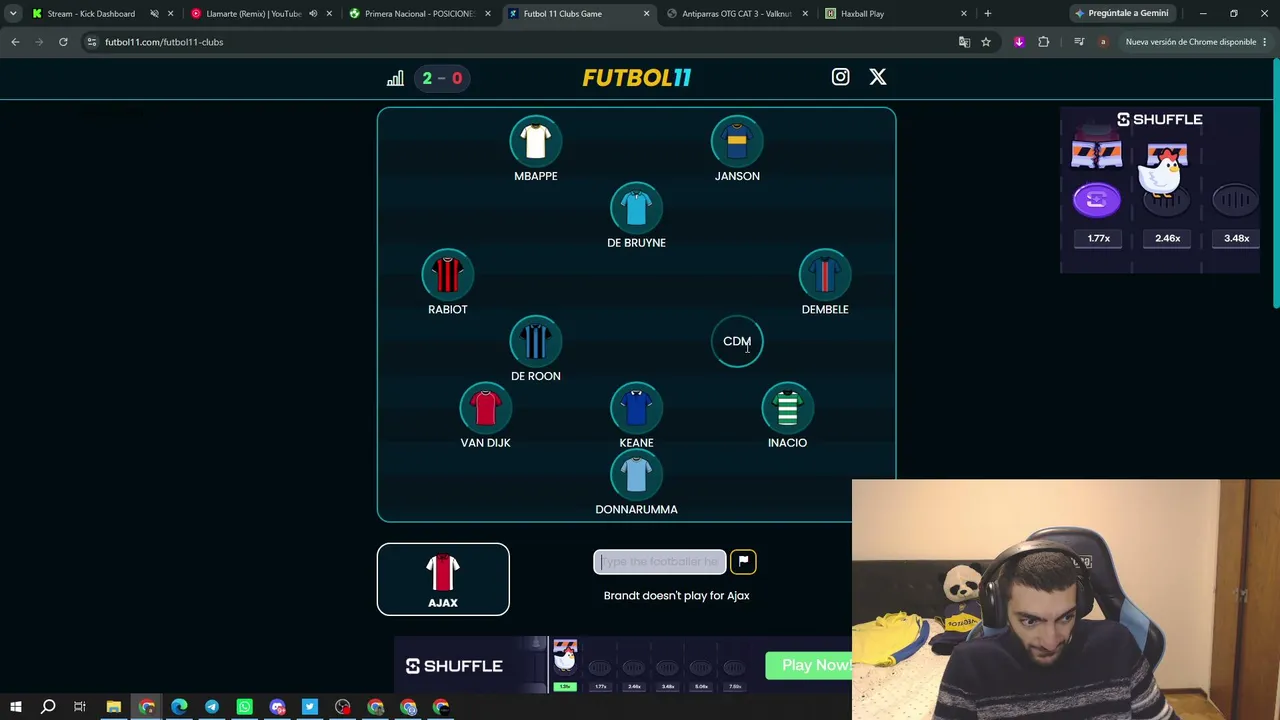Click the Ajax club card

[443, 579]
